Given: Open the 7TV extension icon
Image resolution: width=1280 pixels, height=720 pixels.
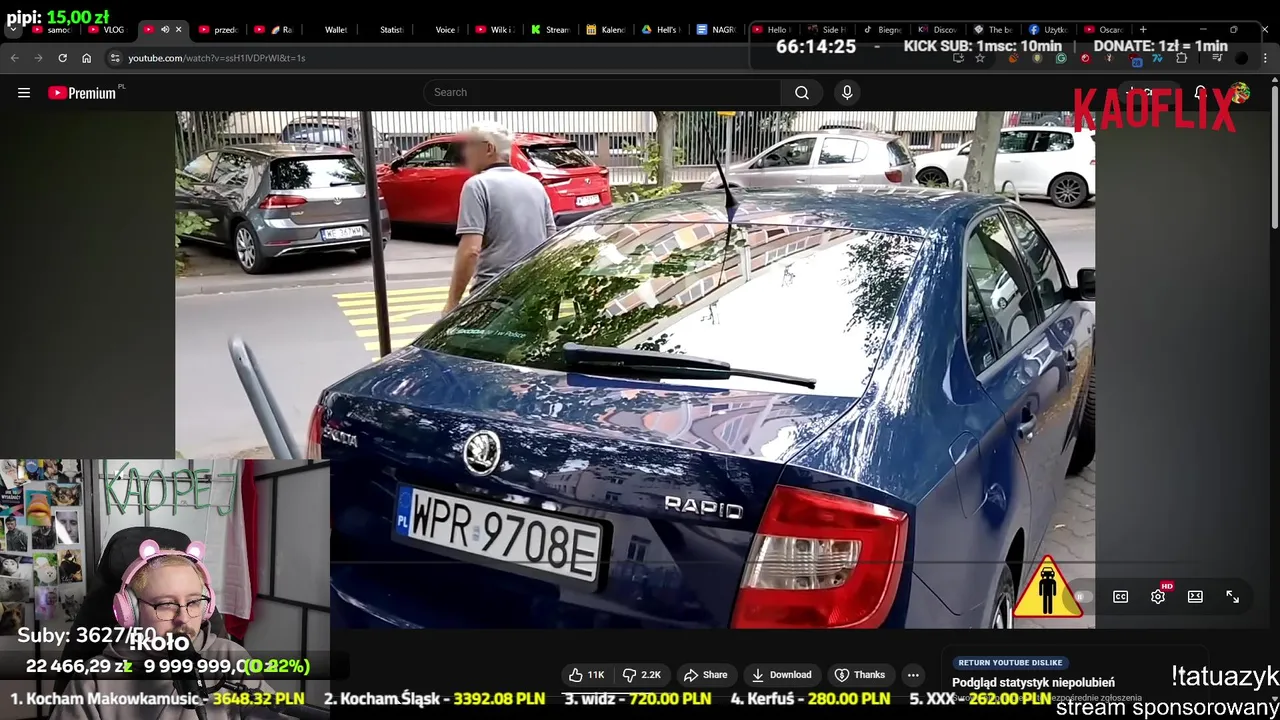Looking at the screenshot, I should (x=1157, y=58).
